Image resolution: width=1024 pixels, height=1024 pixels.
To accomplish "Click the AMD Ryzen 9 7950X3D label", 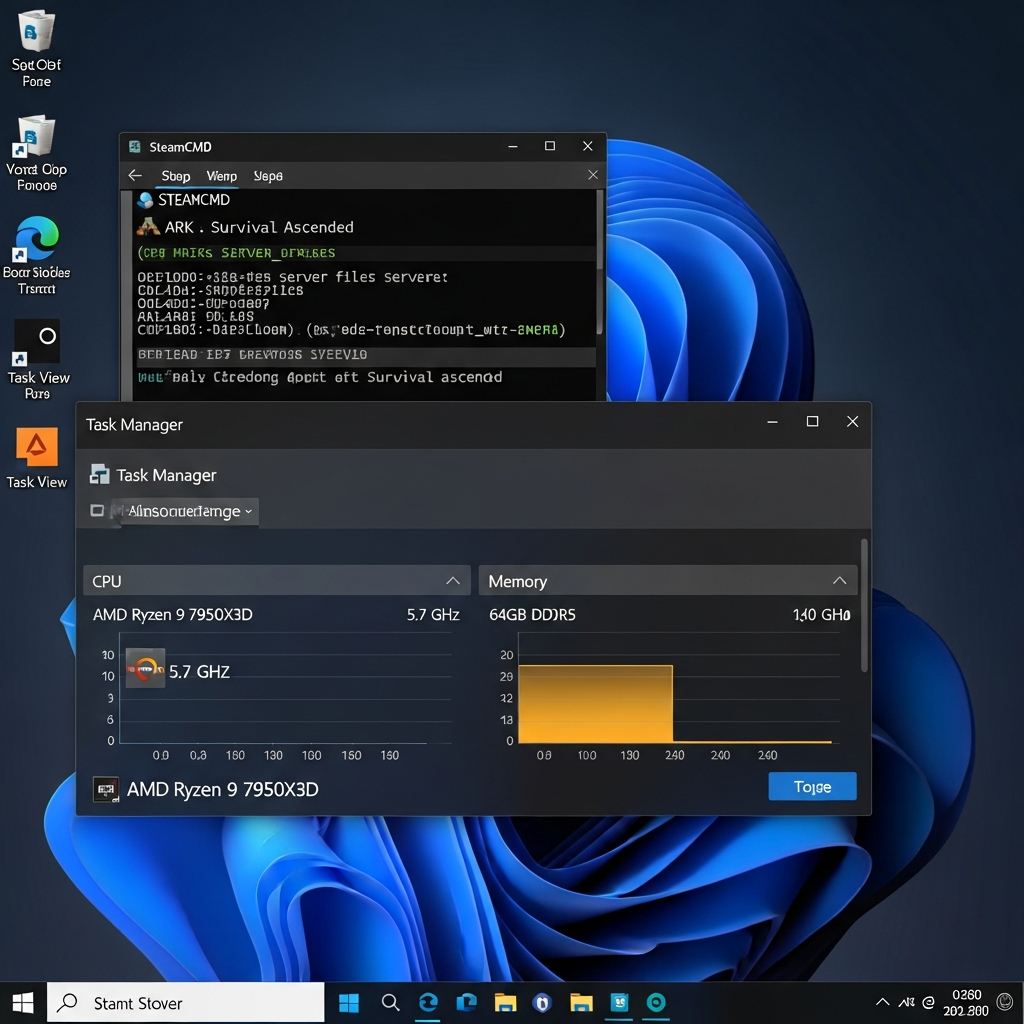I will tap(222, 789).
